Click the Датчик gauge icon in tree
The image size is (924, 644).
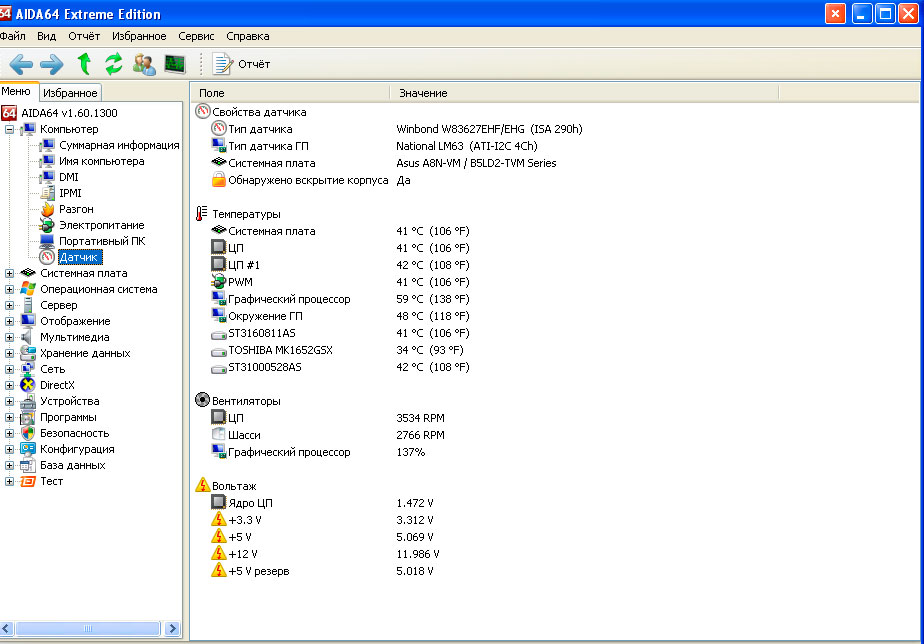click(x=47, y=257)
